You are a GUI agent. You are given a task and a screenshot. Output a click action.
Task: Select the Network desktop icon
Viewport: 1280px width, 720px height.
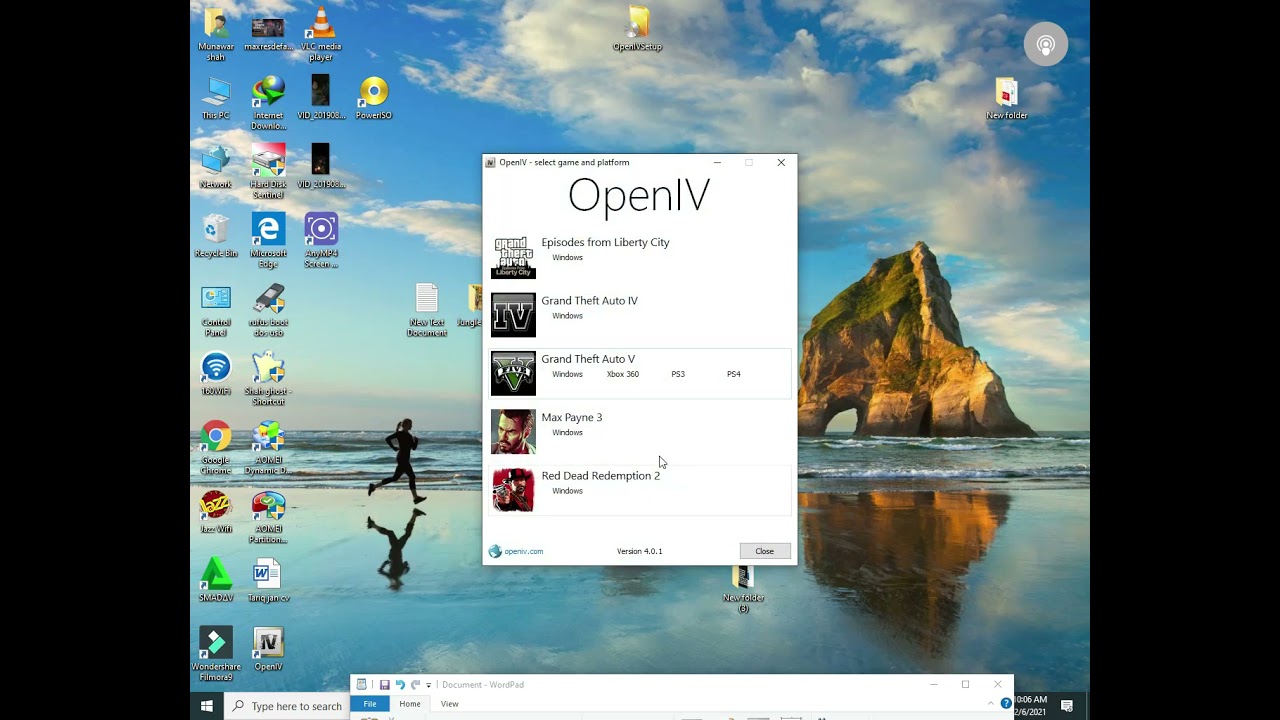[x=216, y=167]
